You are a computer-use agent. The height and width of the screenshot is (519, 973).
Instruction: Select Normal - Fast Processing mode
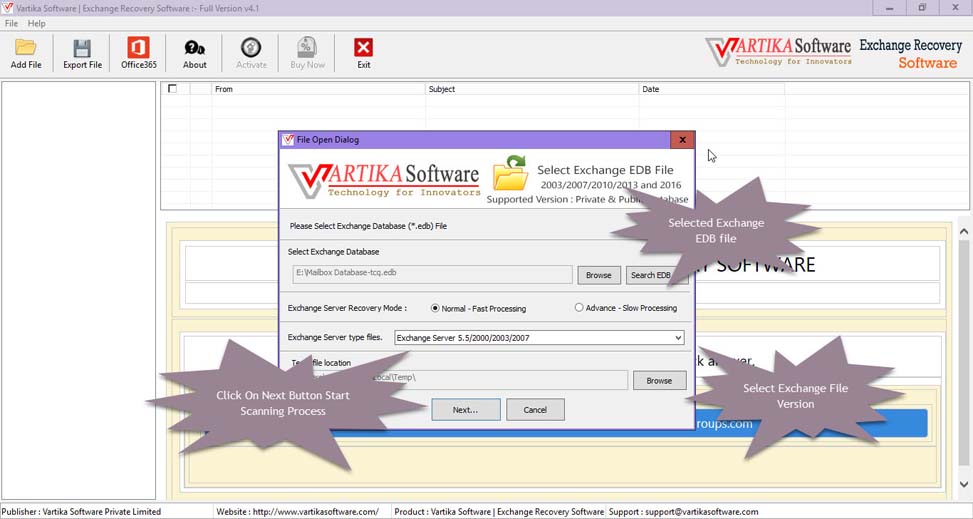pos(478,308)
